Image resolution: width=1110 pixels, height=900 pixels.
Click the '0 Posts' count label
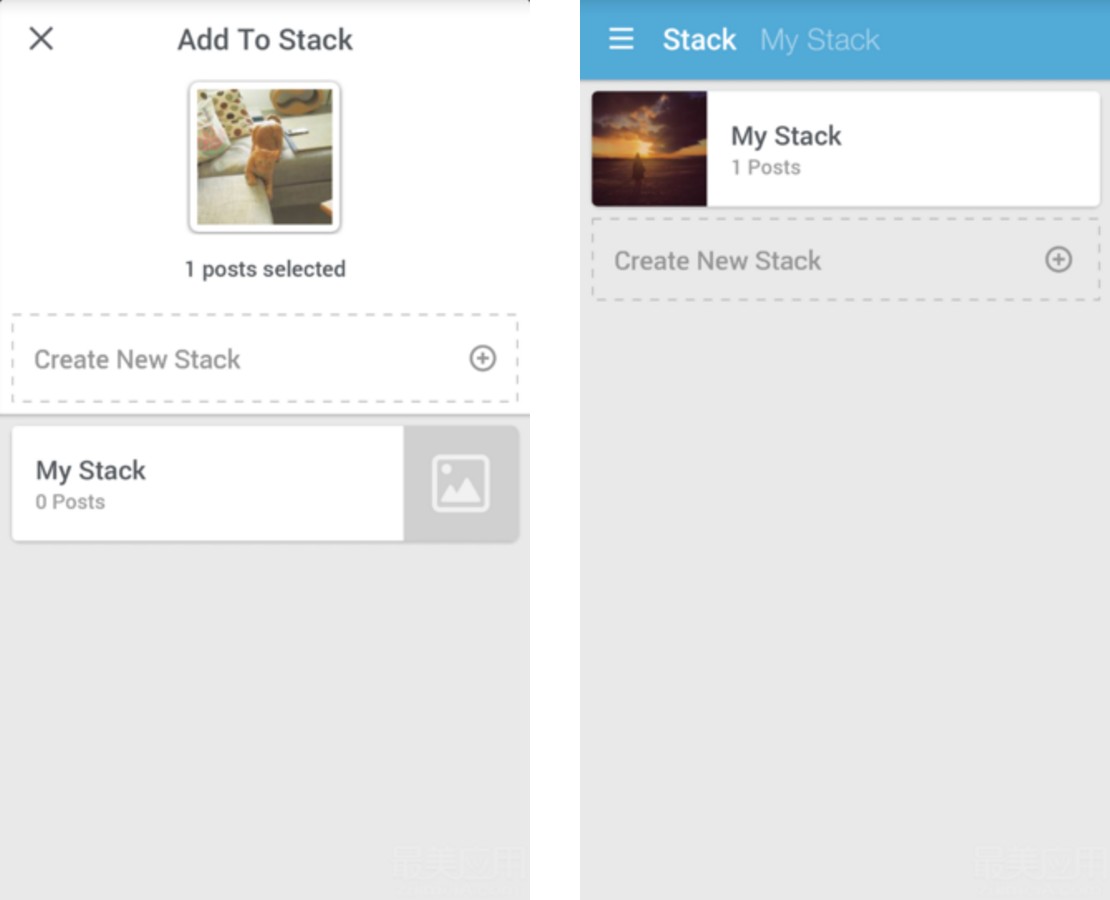70,502
